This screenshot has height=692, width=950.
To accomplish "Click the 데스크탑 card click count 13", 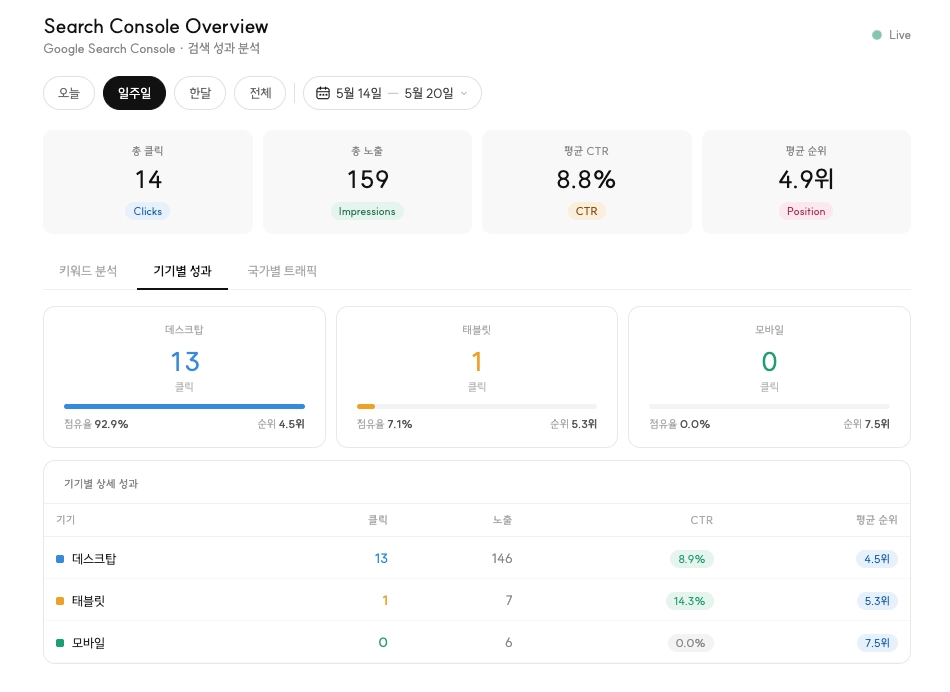I will [185, 362].
